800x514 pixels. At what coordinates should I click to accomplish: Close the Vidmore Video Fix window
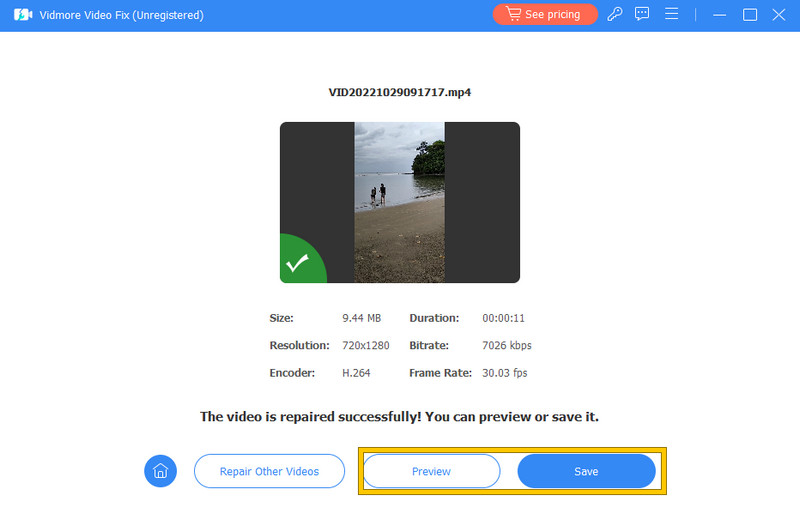click(x=779, y=15)
